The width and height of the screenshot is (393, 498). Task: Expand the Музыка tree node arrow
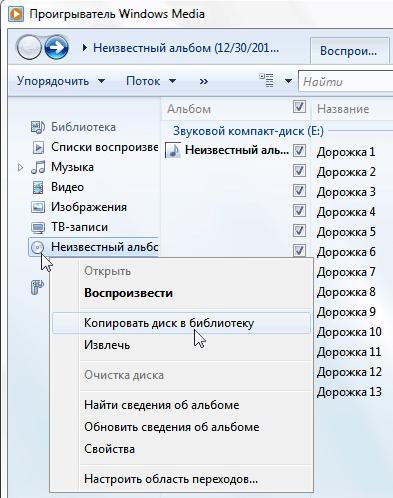tap(20, 167)
